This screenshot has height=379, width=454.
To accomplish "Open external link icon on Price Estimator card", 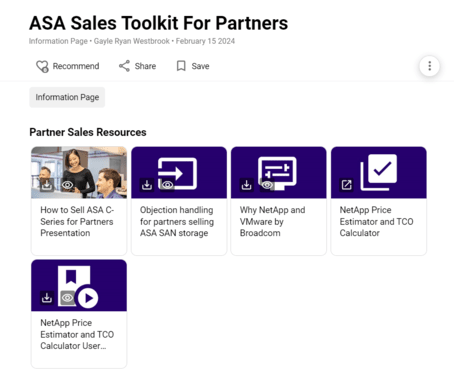I will (346, 185).
